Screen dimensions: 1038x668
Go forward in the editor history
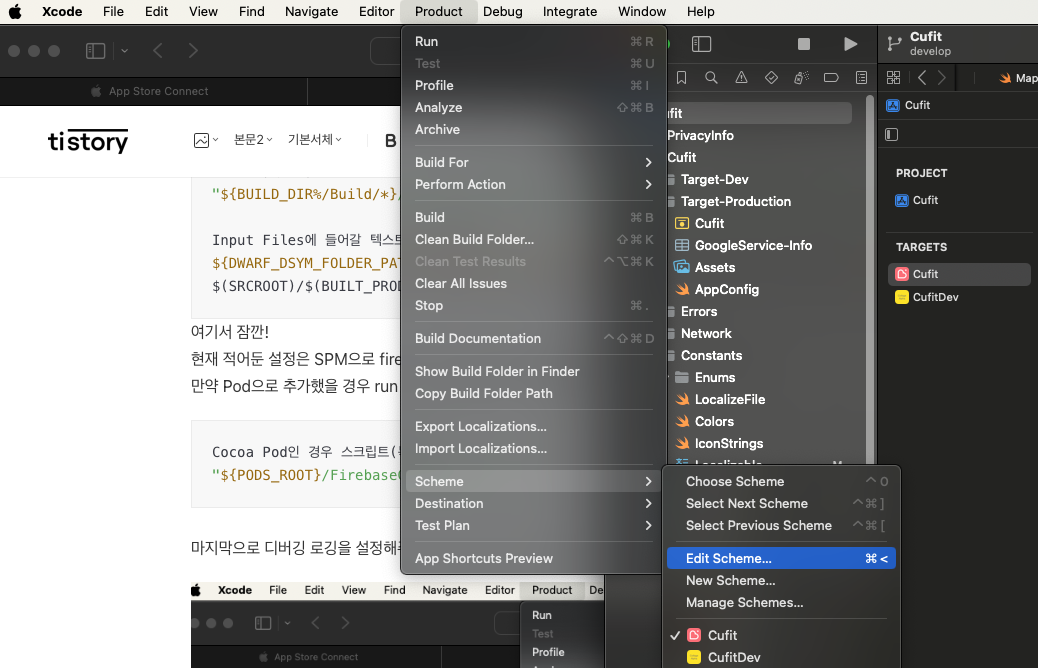(x=942, y=77)
